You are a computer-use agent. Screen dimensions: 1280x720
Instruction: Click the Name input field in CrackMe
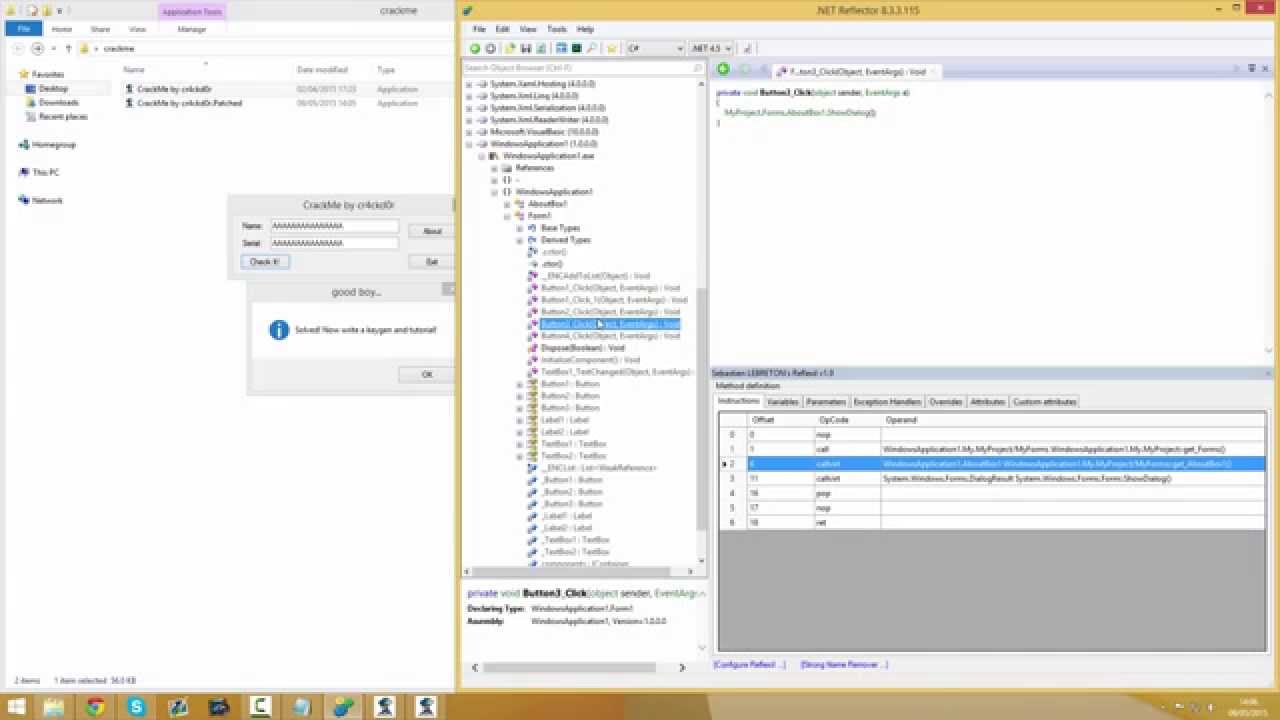pos(334,226)
